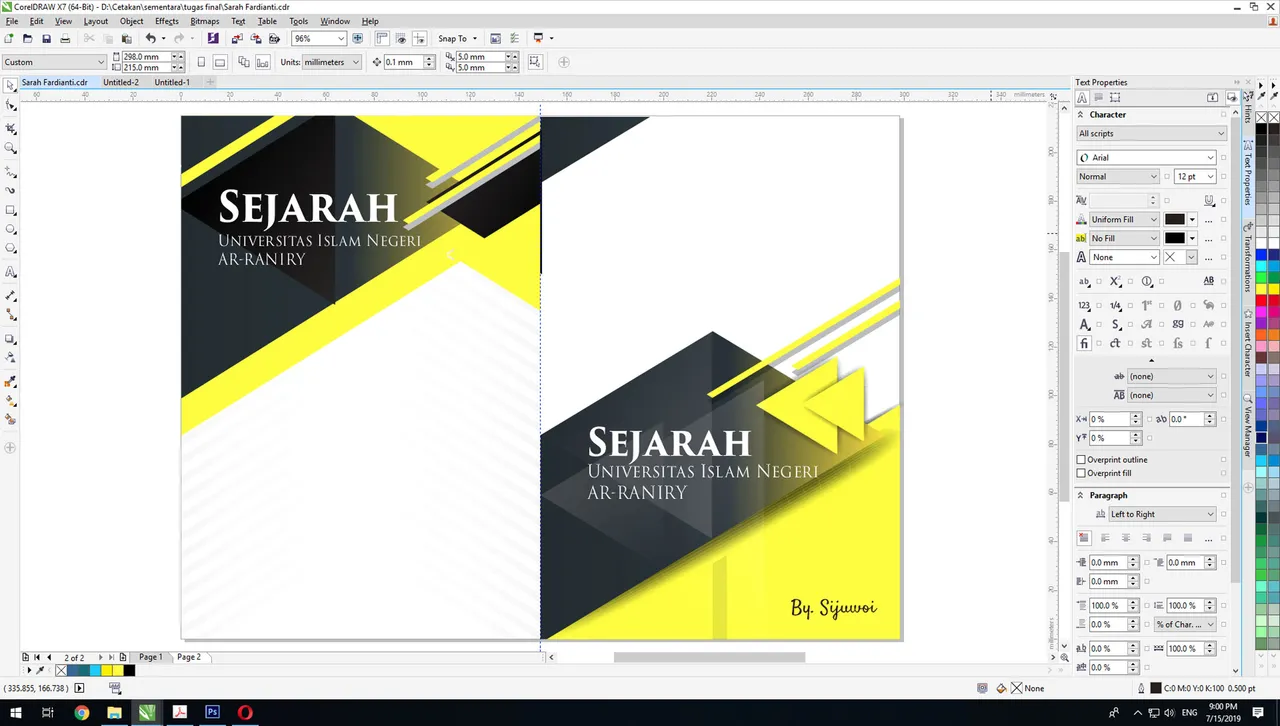Toggle center align paragraph button
This screenshot has height=726, width=1280.
coord(1126,538)
